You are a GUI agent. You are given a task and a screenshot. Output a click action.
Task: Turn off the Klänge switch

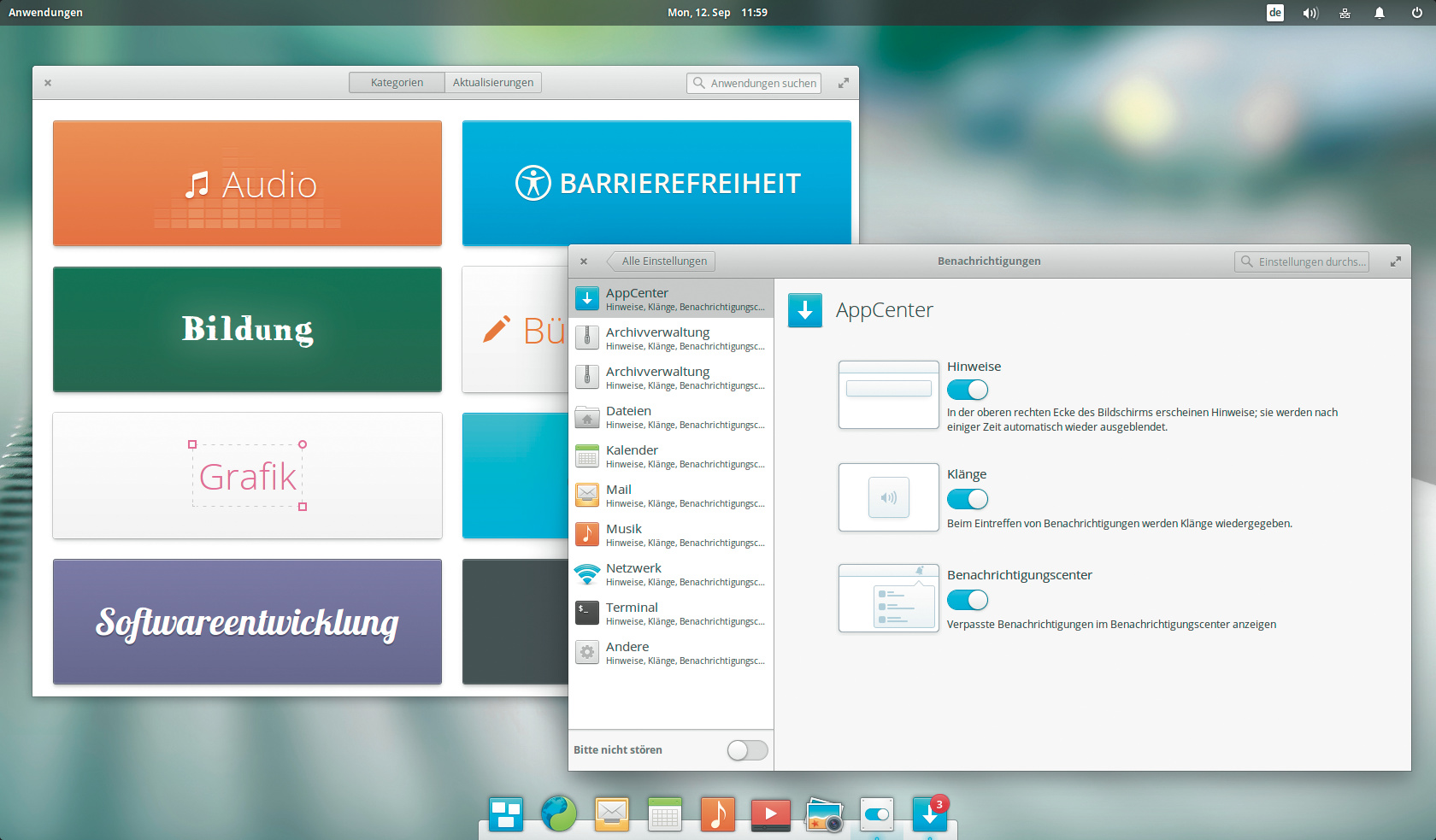(968, 499)
